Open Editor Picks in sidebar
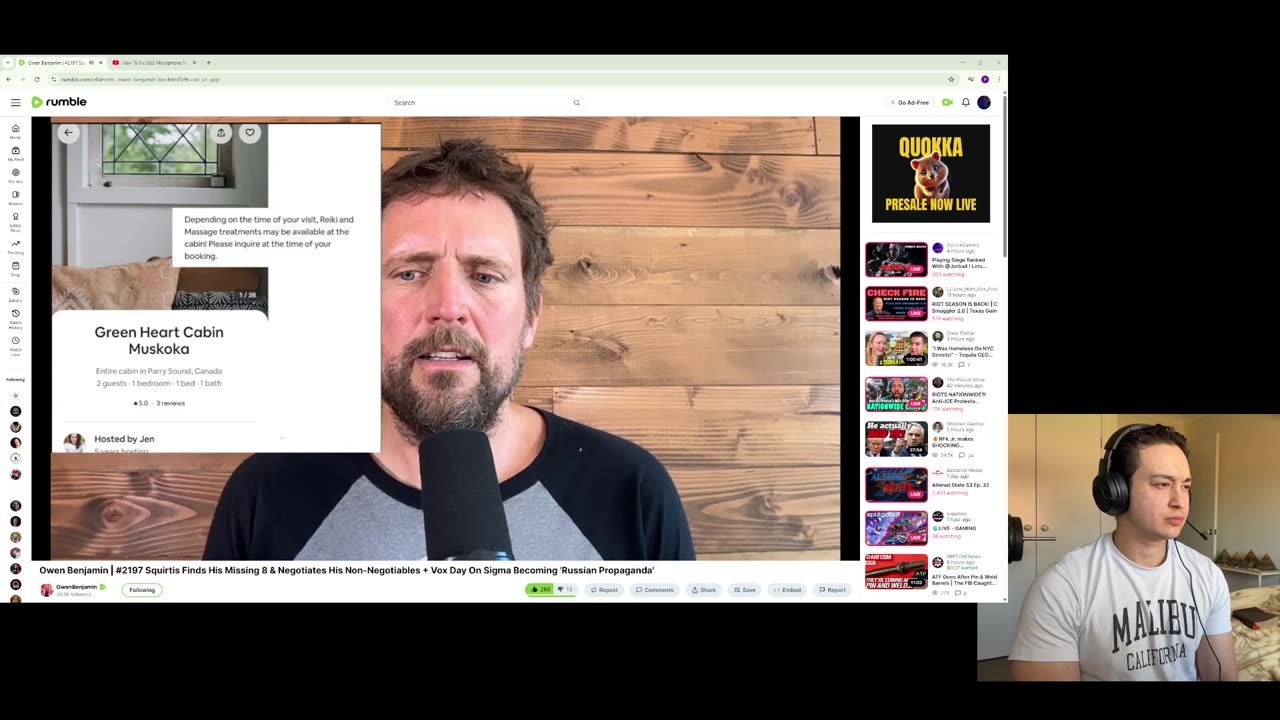 pyautogui.click(x=15, y=222)
